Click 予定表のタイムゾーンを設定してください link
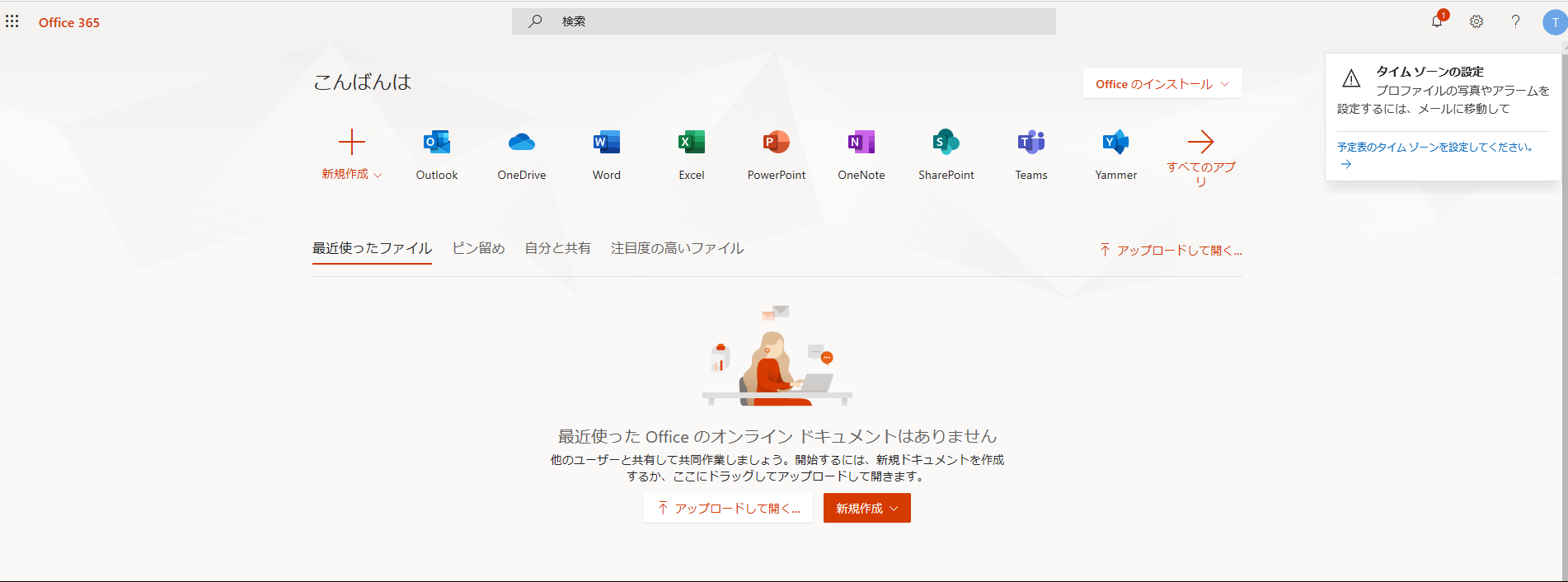Viewport: 1568px width, 582px height. pos(1435,148)
